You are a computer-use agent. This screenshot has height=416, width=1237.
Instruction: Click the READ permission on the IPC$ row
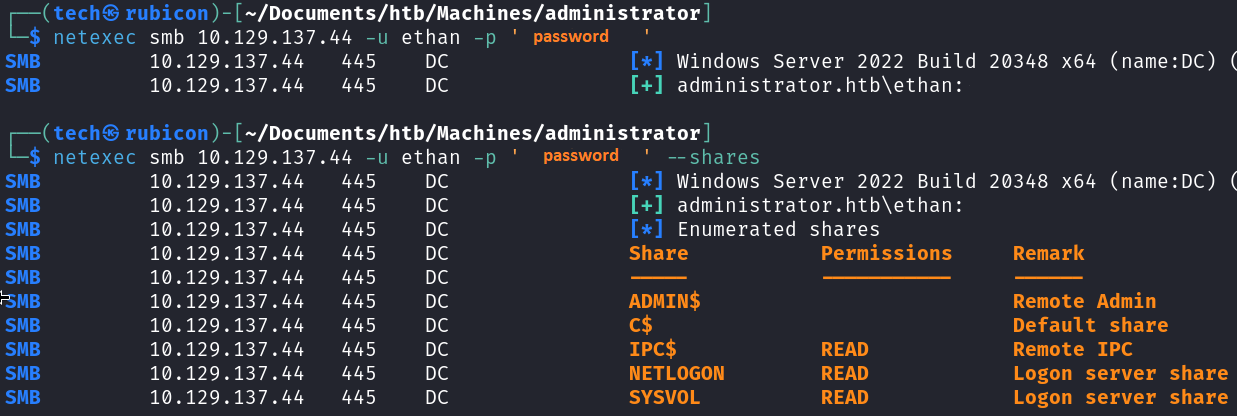(x=845, y=350)
